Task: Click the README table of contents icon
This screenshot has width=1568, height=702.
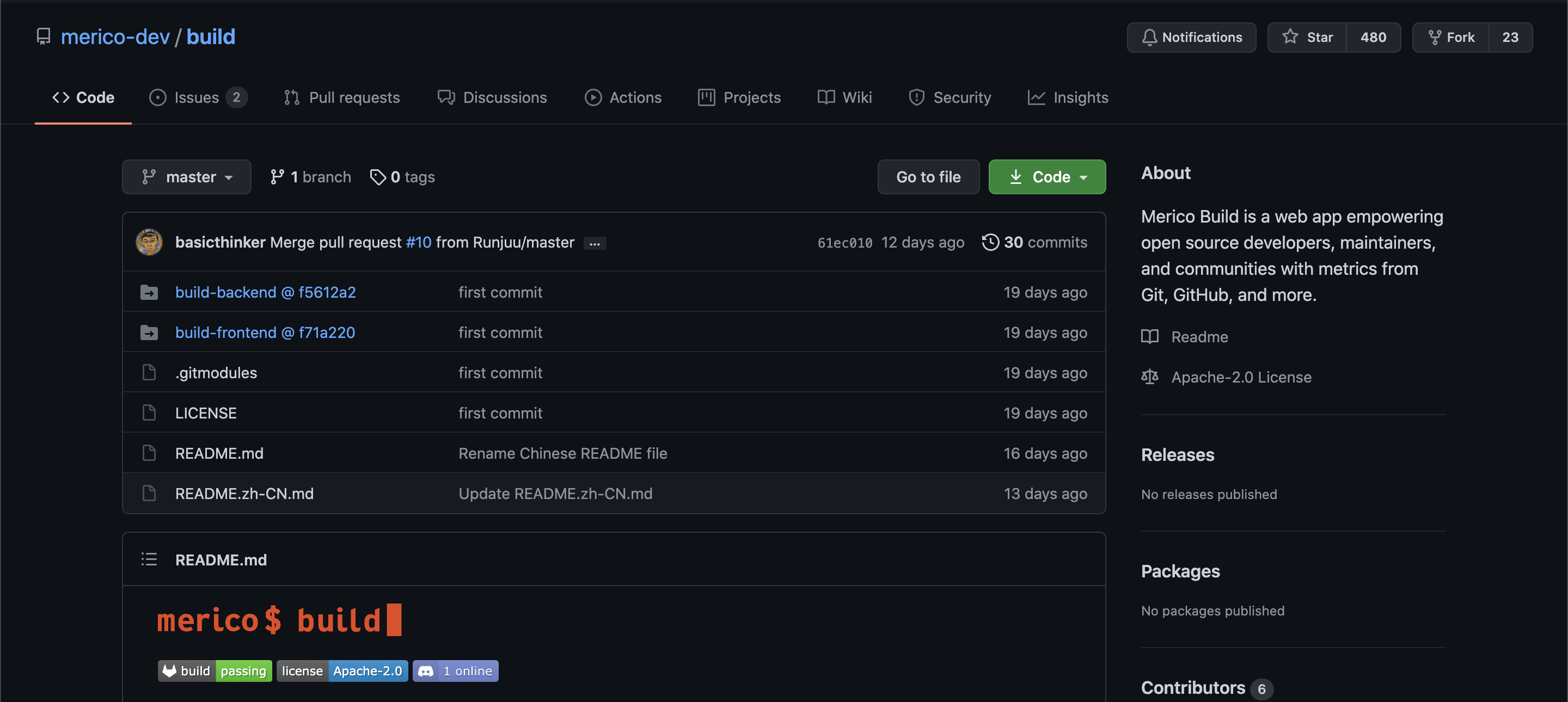Action: (149, 559)
